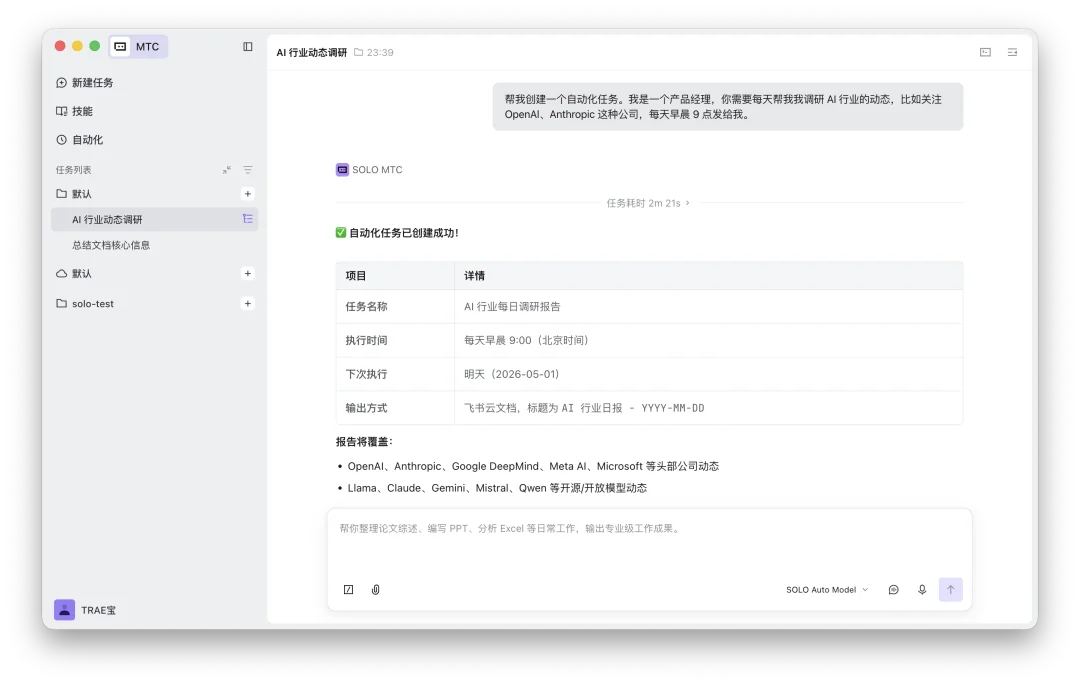Open the 自动化 page
1080x685 pixels.
coord(80,140)
